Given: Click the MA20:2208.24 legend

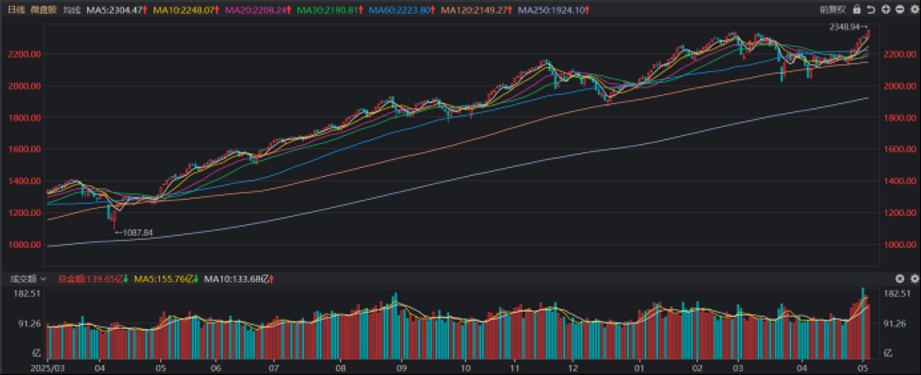Looking at the screenshot, I should click(x=259, y=10).
